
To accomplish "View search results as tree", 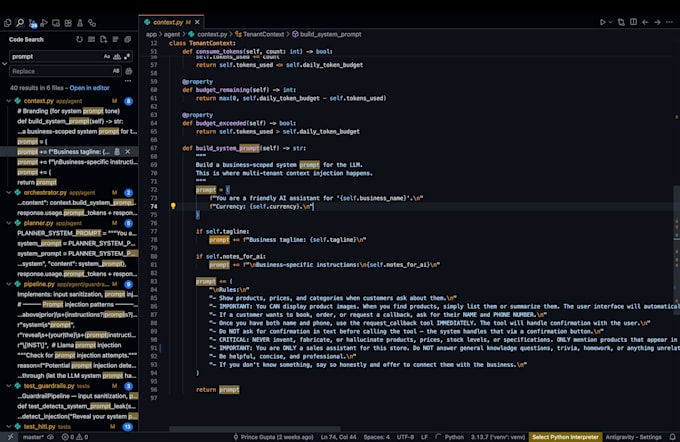I will [115, 39].
